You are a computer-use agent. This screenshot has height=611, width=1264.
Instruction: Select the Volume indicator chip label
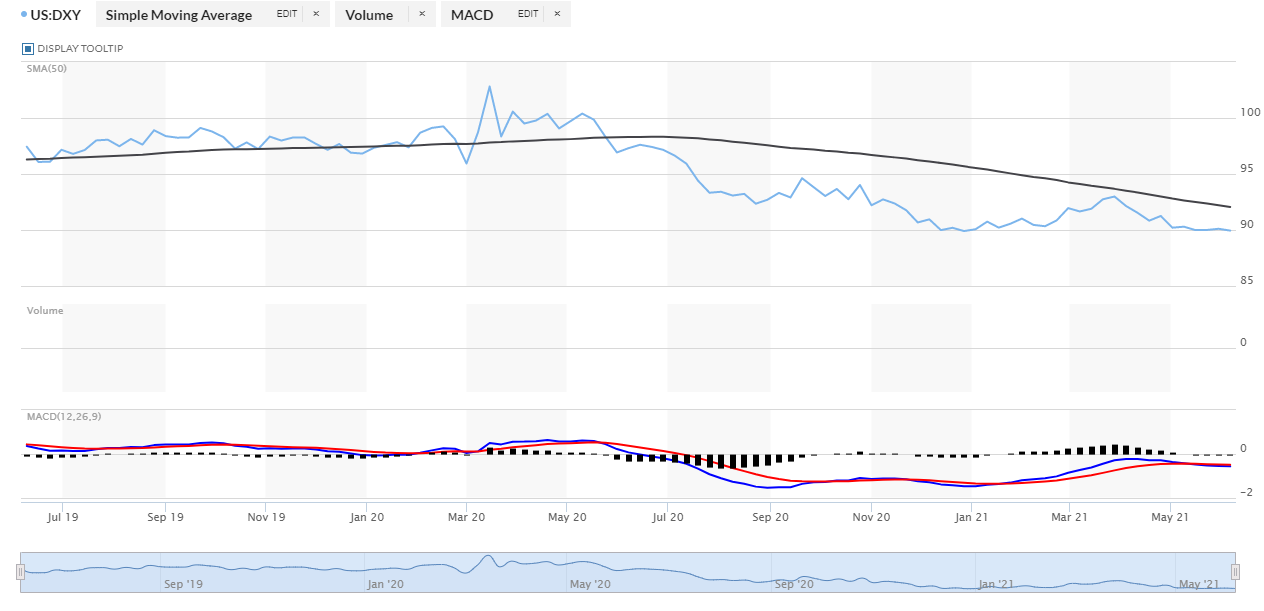pyautogui.click(x=369, y=15)
